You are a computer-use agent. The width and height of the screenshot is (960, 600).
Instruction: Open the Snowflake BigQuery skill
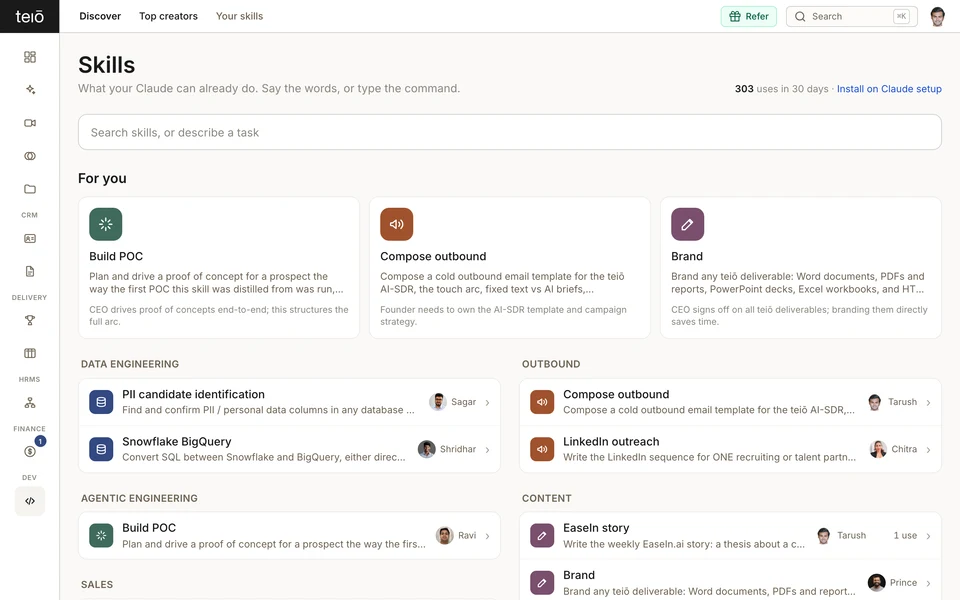coord(289,449)
